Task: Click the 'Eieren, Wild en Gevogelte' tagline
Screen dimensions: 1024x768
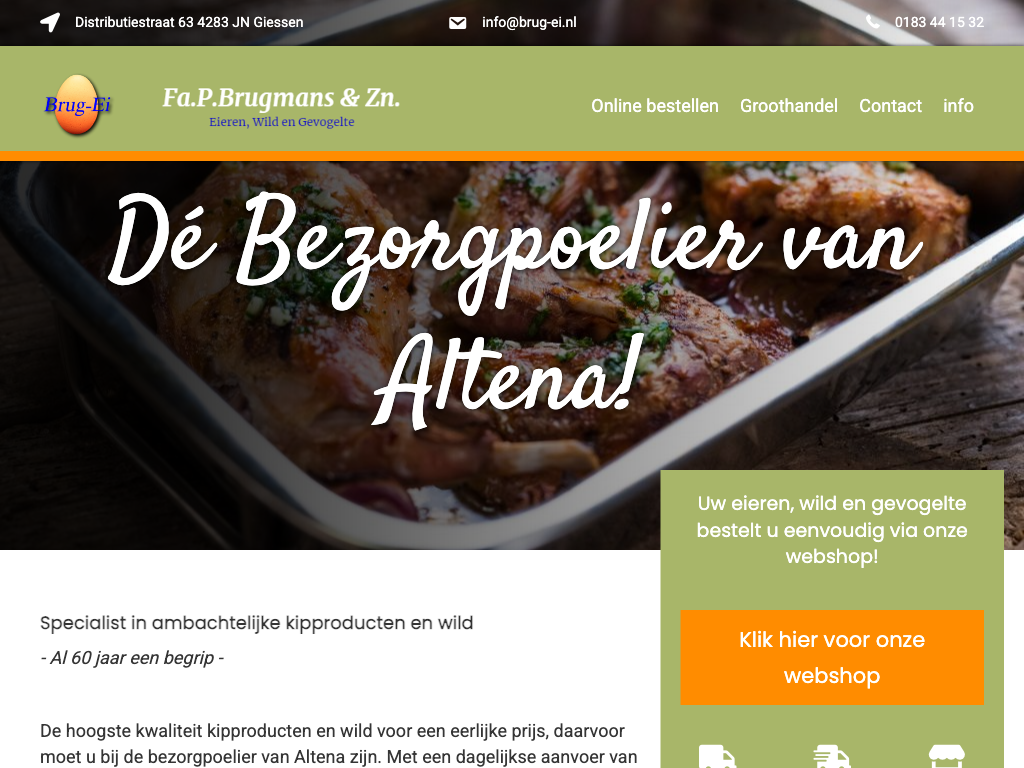Action: pyautogui.click(x=281, y=122)
